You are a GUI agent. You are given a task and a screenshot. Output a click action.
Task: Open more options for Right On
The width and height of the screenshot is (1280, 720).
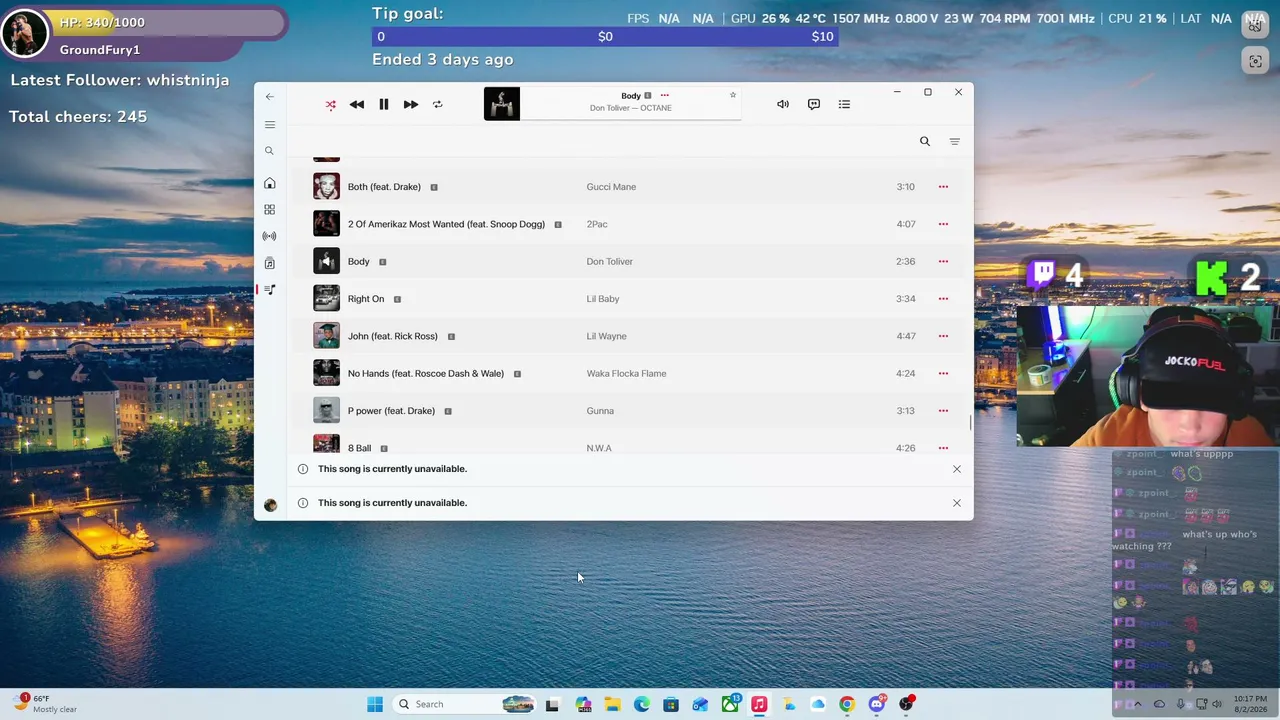943,299
